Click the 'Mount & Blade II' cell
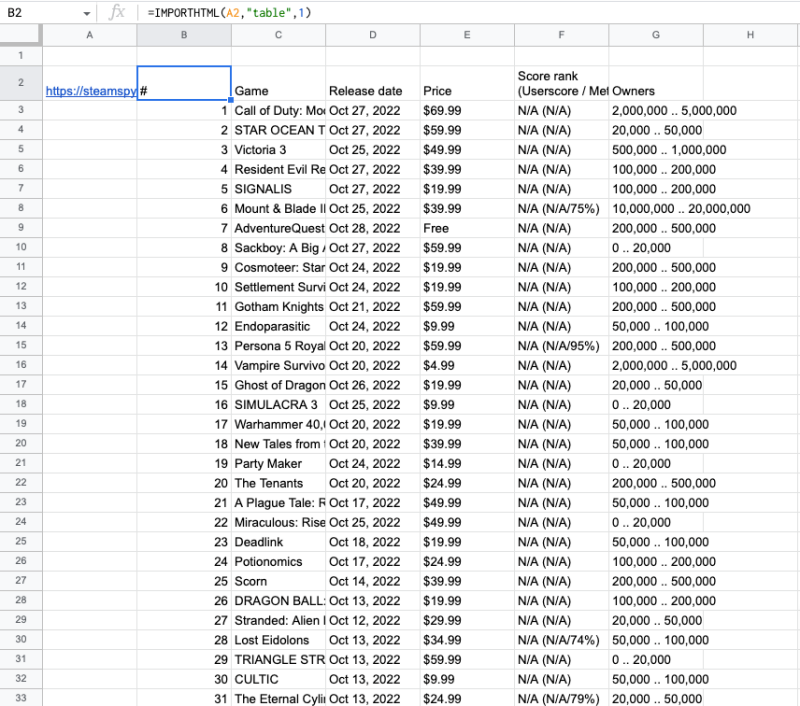Screen dimensions: 800x706 pyautogui.click(x=278, y=209)
